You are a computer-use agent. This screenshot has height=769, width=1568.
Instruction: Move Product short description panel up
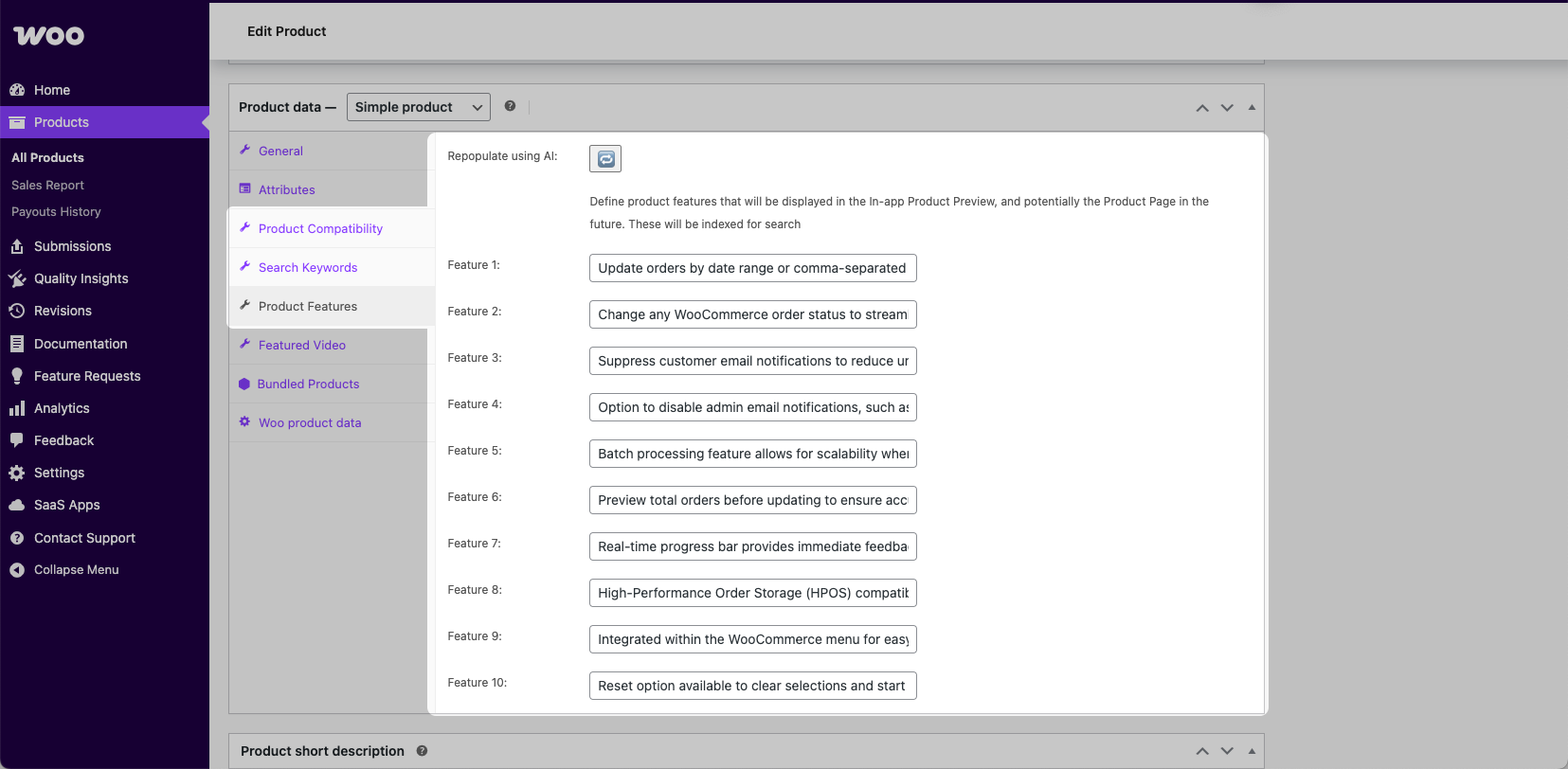click(x=1202, y=751)
